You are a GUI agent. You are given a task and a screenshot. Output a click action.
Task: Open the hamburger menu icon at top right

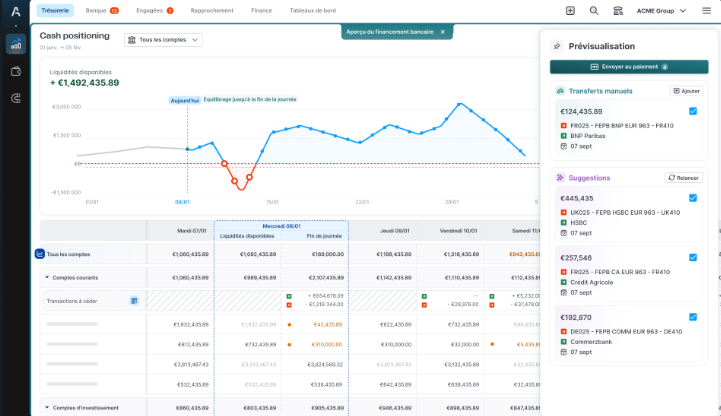click(706, 10)
